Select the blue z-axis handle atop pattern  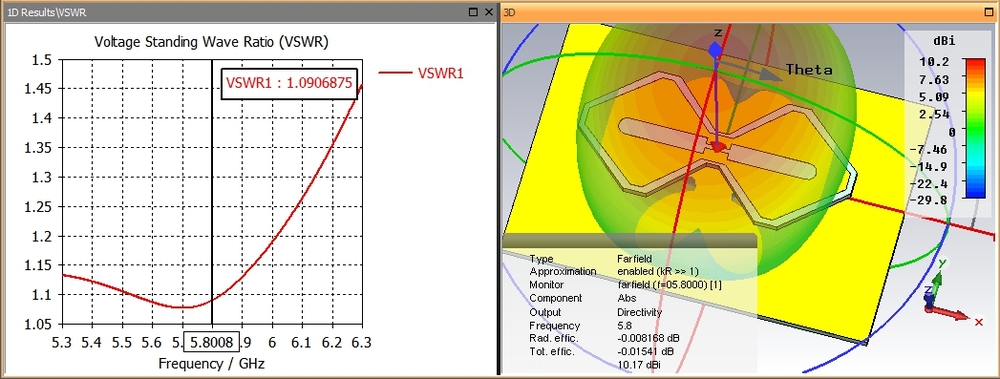click(x=716, y=50)
